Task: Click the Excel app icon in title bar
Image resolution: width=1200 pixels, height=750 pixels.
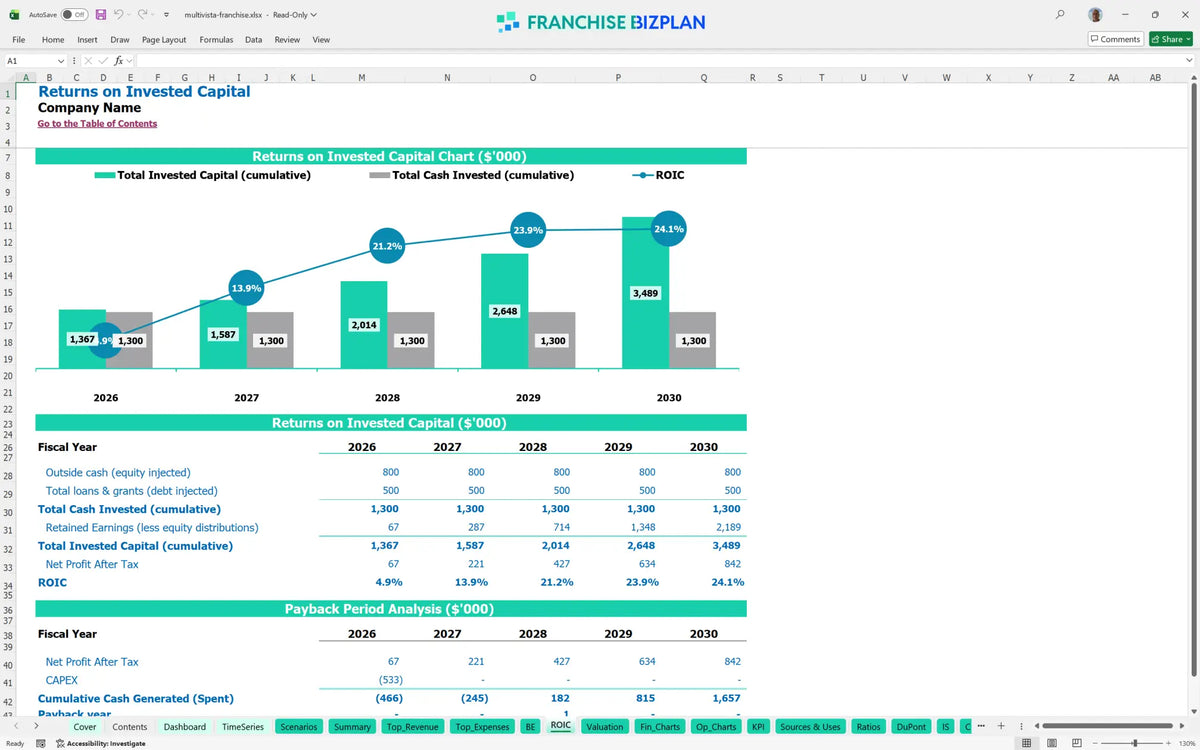Action: coord(14,15)
